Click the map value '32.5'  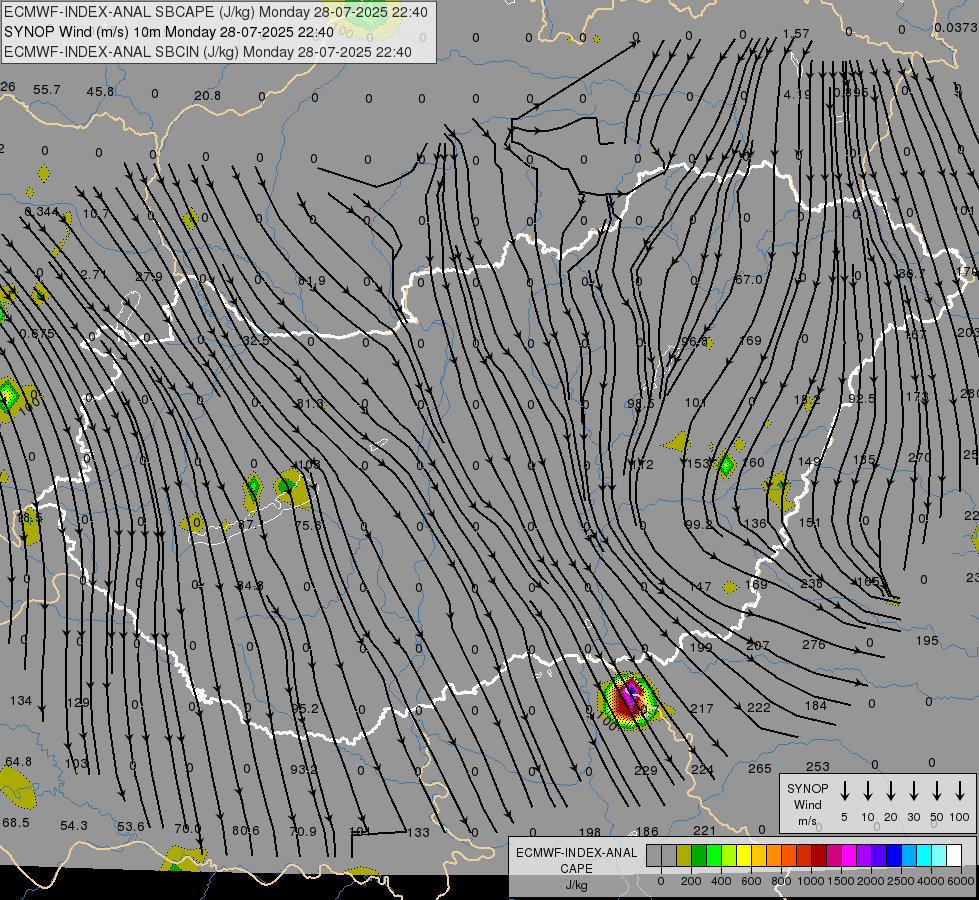[x=256, y=340]
